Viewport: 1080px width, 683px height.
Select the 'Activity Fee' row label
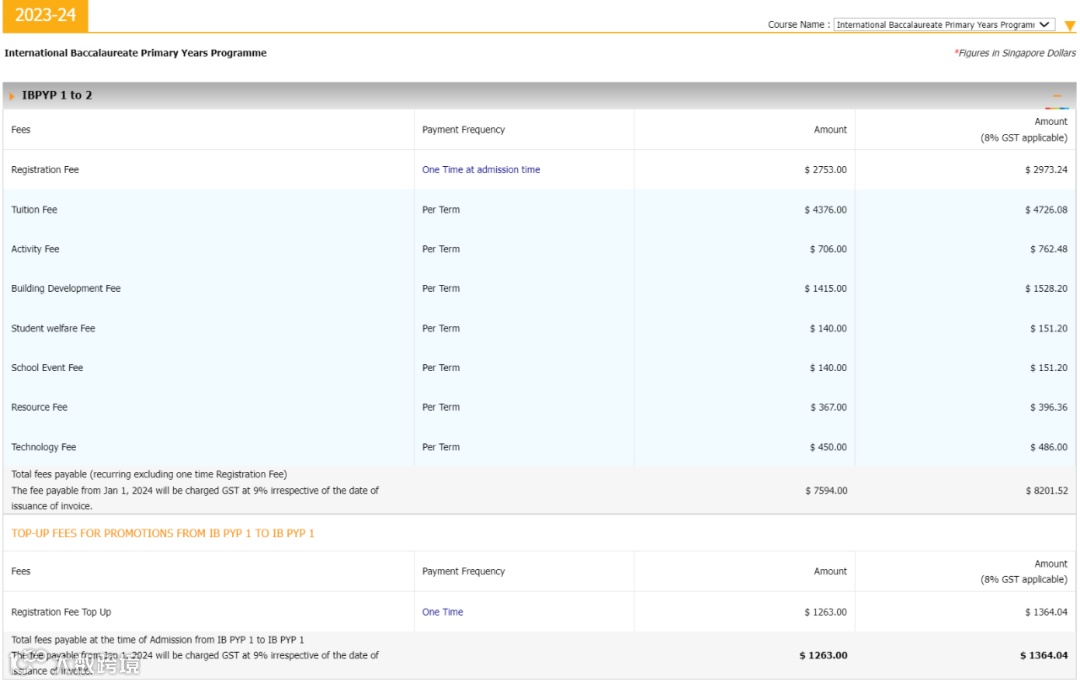click(x=35, y=249)
